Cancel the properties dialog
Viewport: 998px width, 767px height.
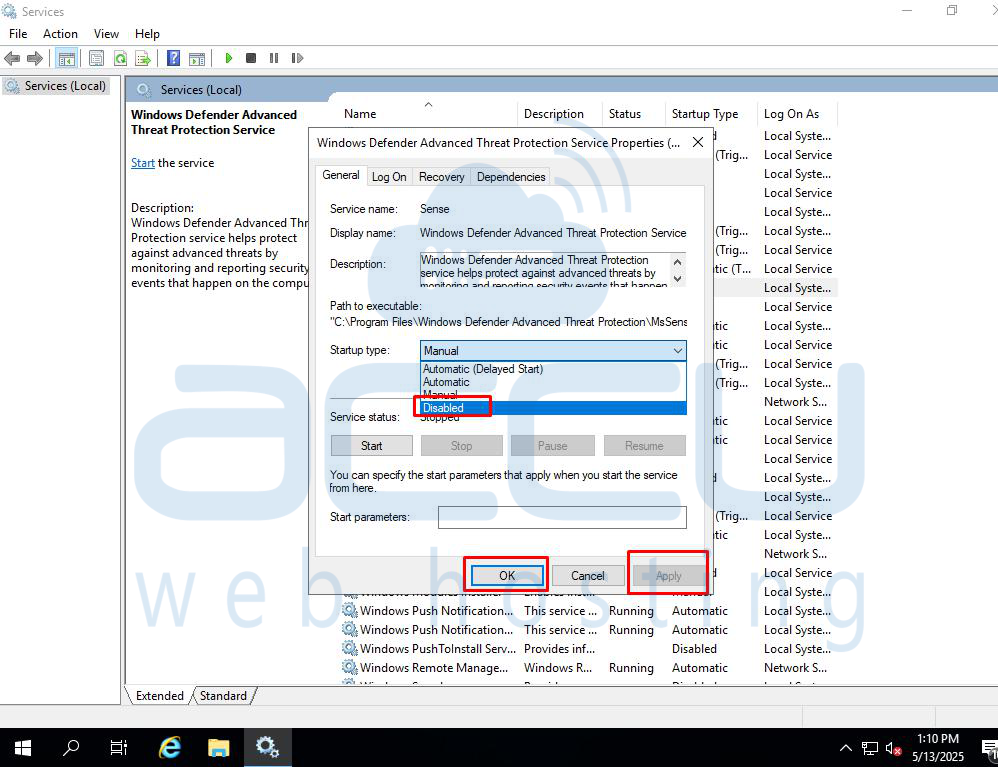587,575
